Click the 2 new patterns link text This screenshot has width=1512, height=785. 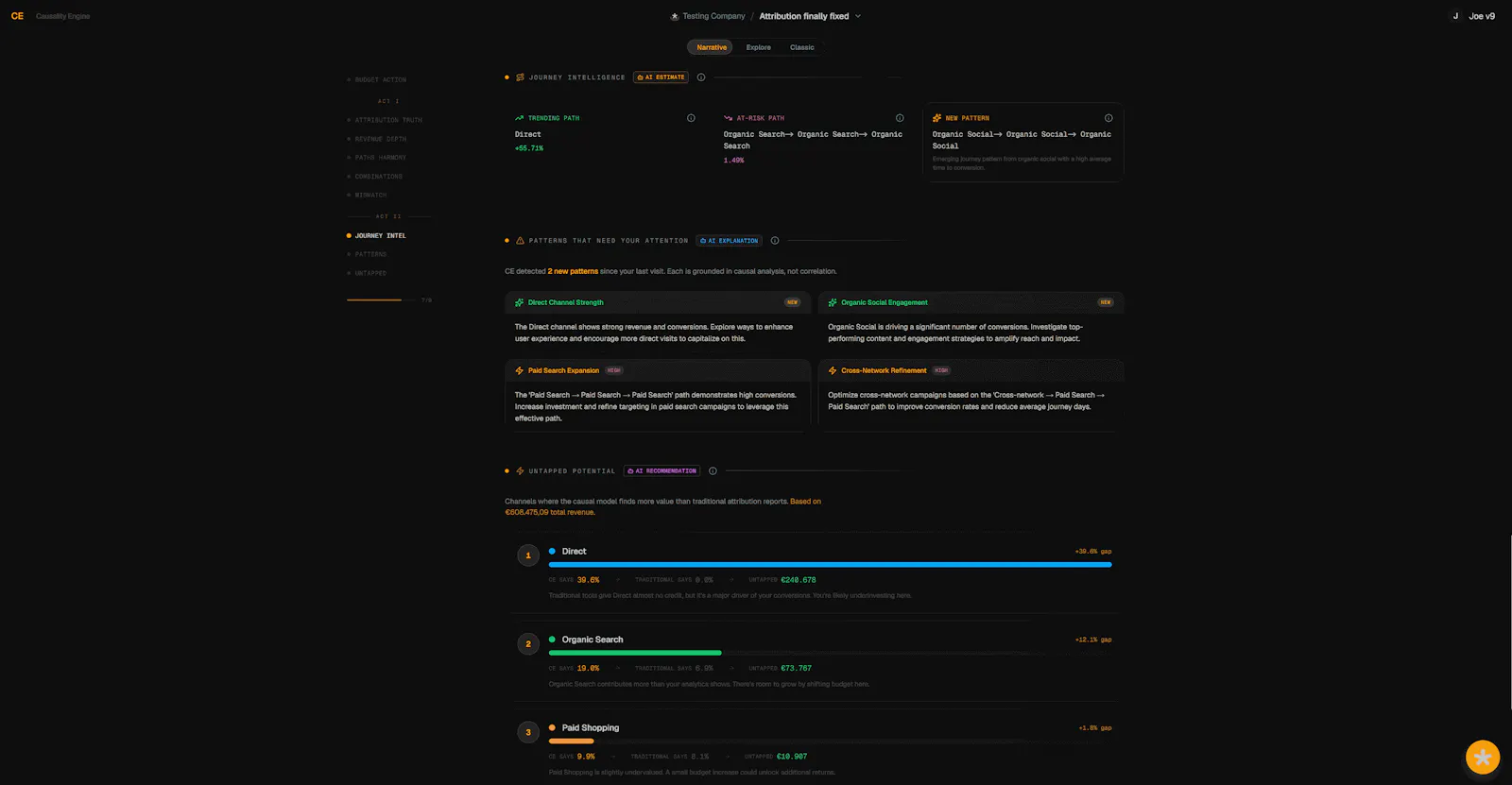point(573,271)
